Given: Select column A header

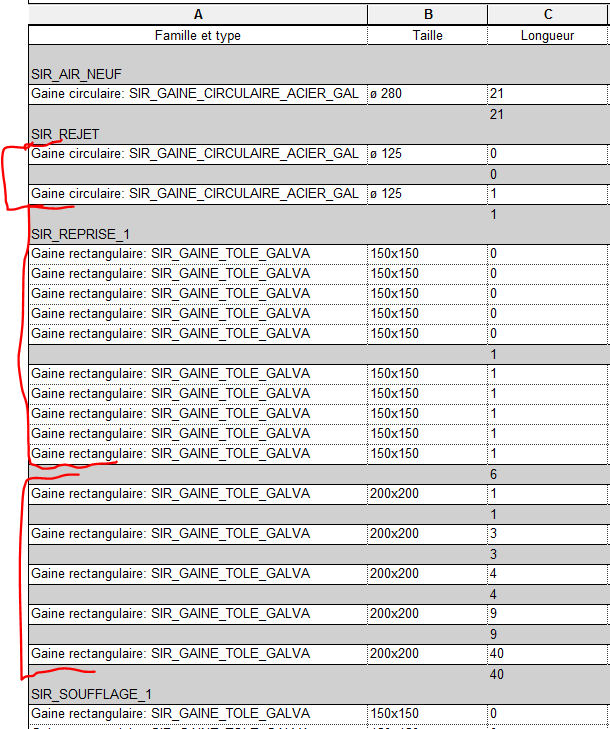Looking at the screenshot, I should coord(198,14).
